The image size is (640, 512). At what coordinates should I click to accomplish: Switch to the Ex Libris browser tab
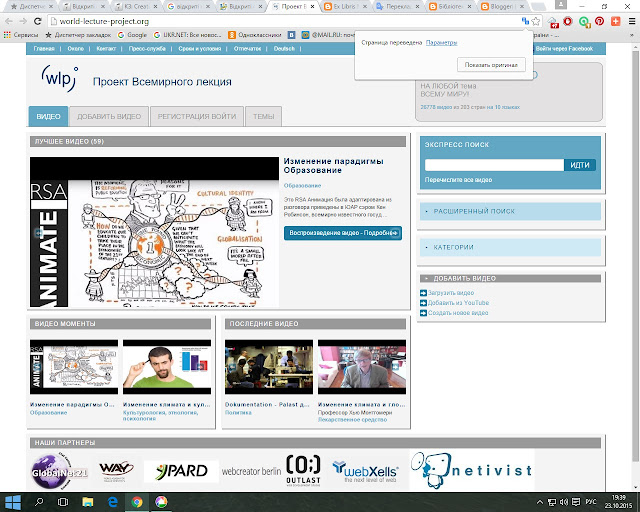tap(345, 7)
